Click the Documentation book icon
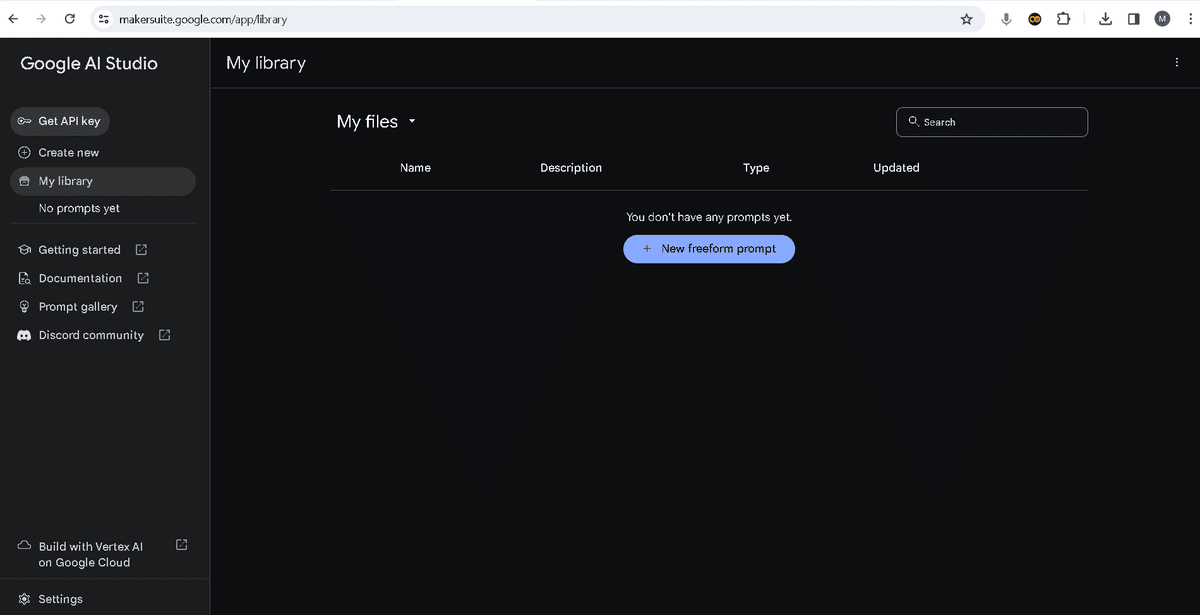 coord(23,278)
